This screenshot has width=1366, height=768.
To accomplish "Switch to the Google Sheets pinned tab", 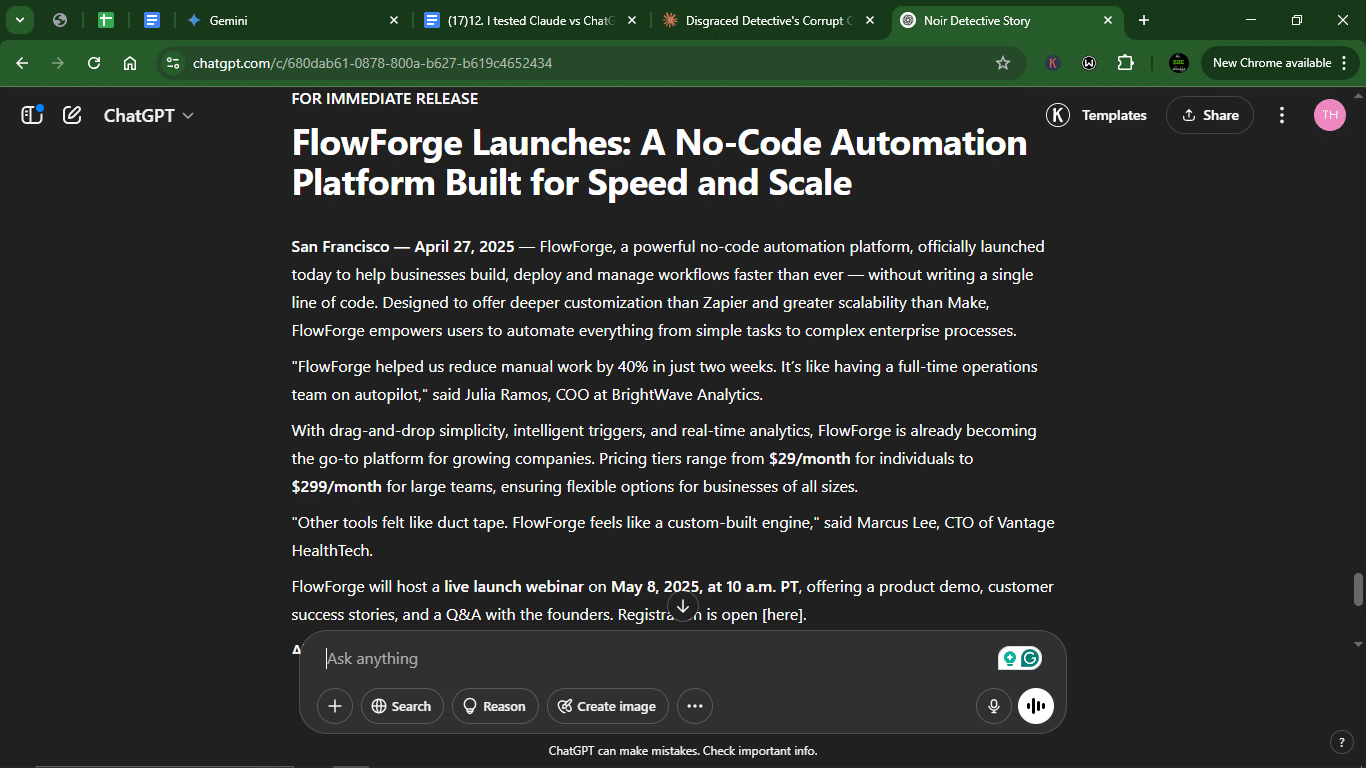I will click(x=106, y=20).
